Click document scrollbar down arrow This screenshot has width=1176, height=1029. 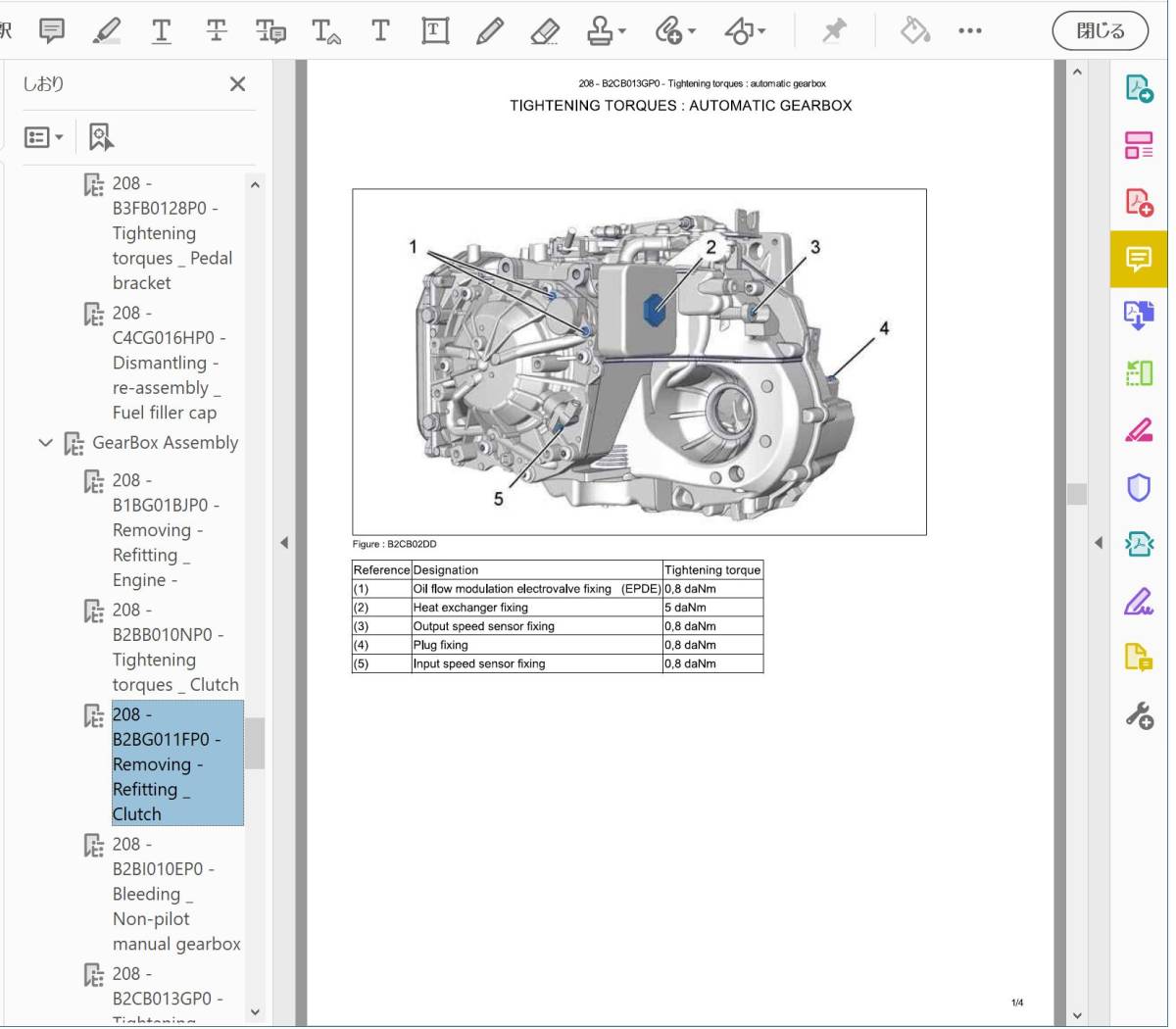click(1077, 1015)
